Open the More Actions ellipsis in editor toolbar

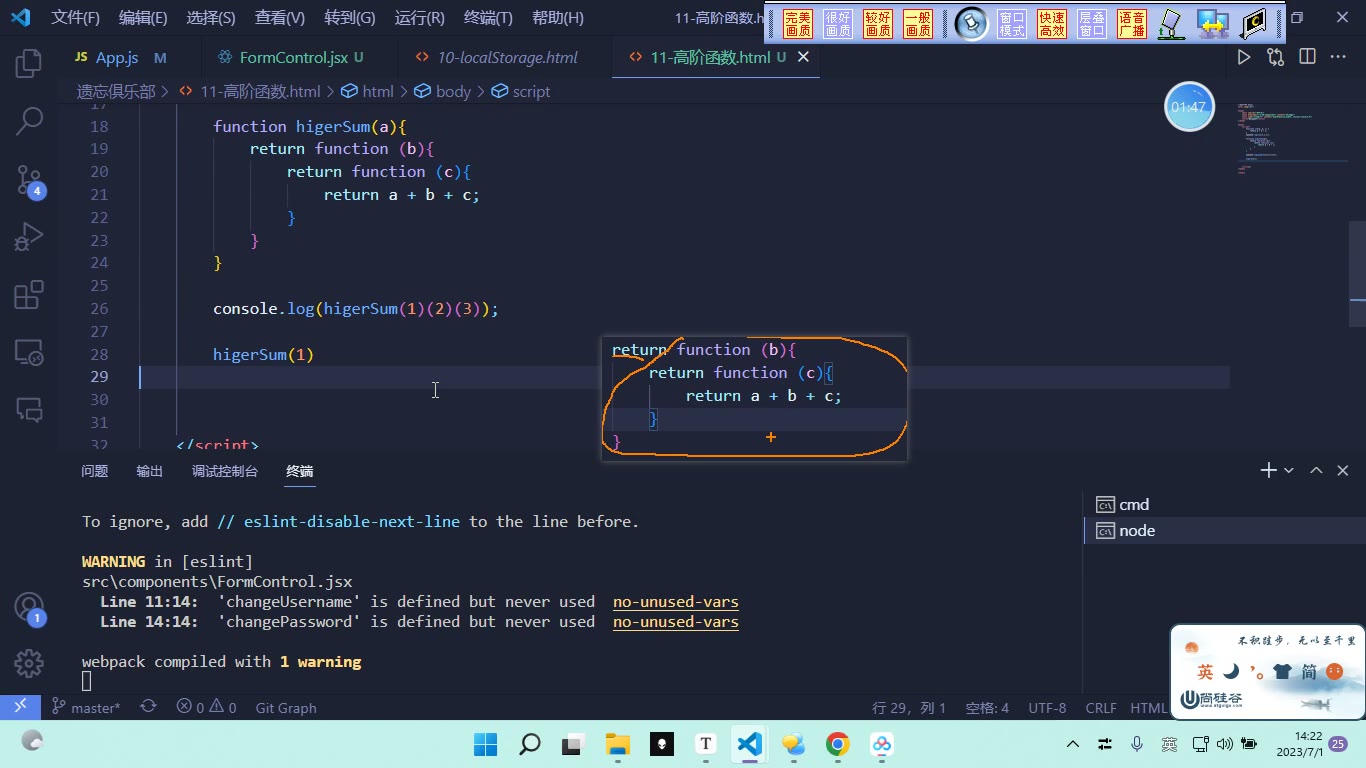point(1338,57)
